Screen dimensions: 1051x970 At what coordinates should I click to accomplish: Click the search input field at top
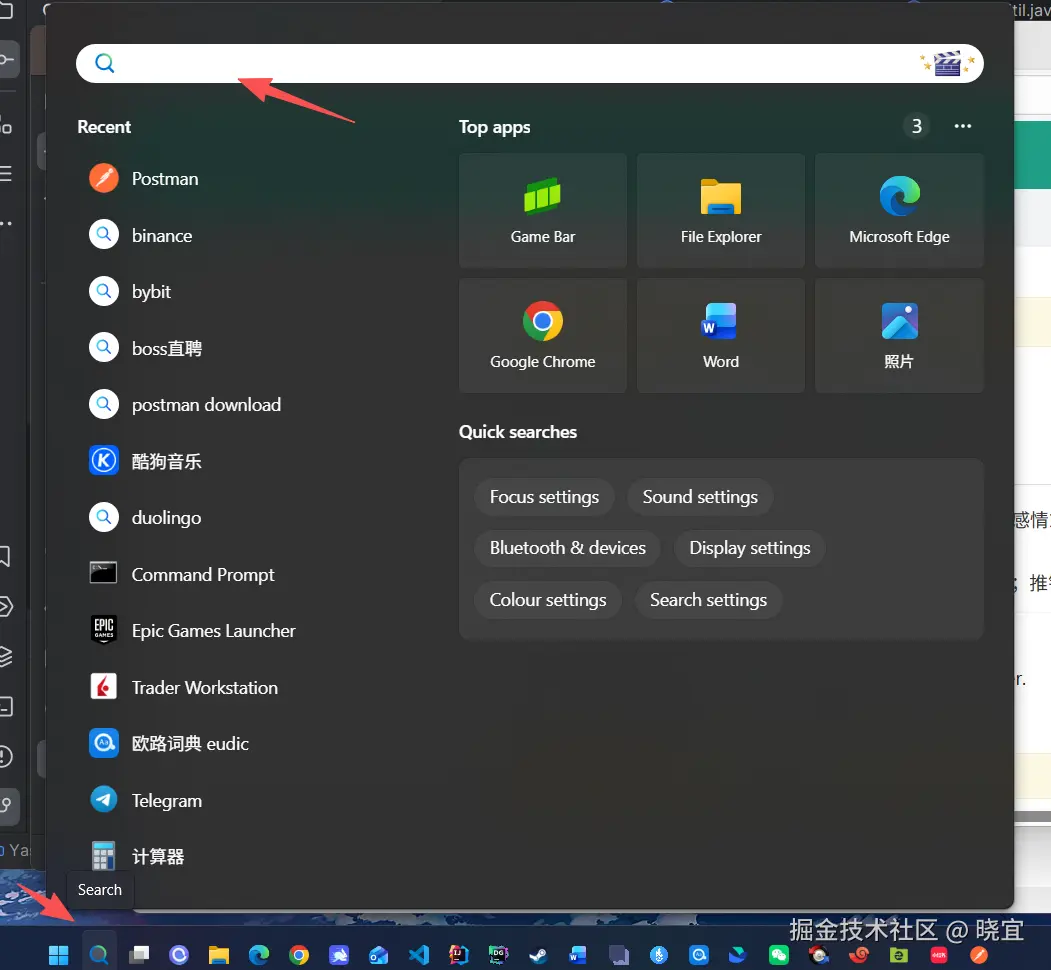click(530, 64)
